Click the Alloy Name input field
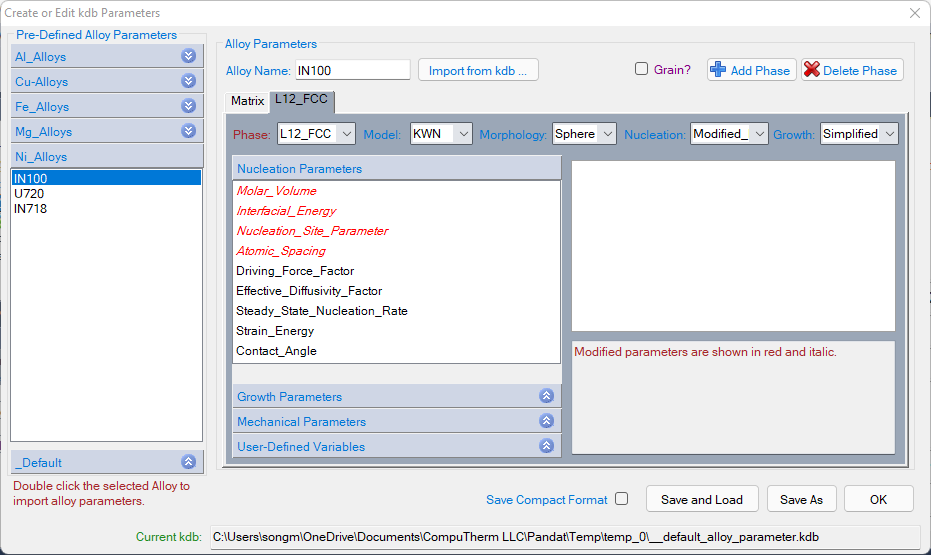931x555 pixels. [352, 70]
